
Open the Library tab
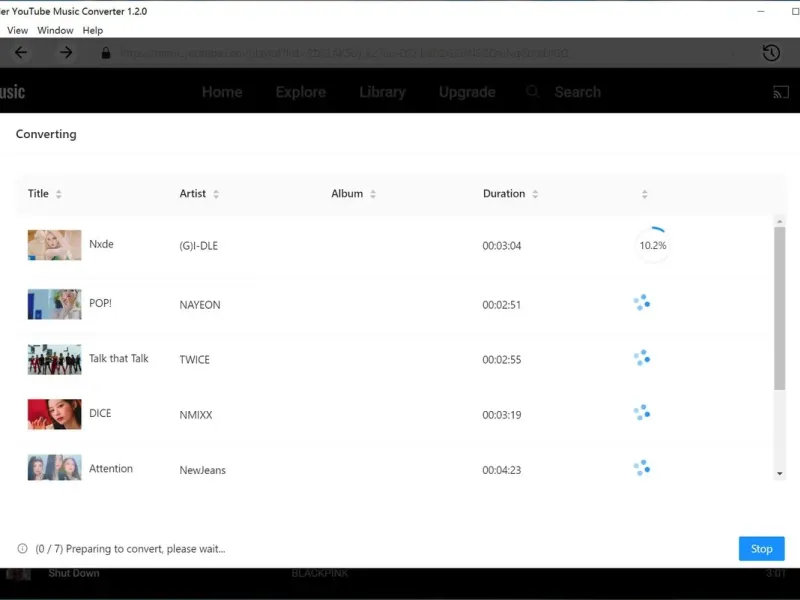[x=382, y=92]
